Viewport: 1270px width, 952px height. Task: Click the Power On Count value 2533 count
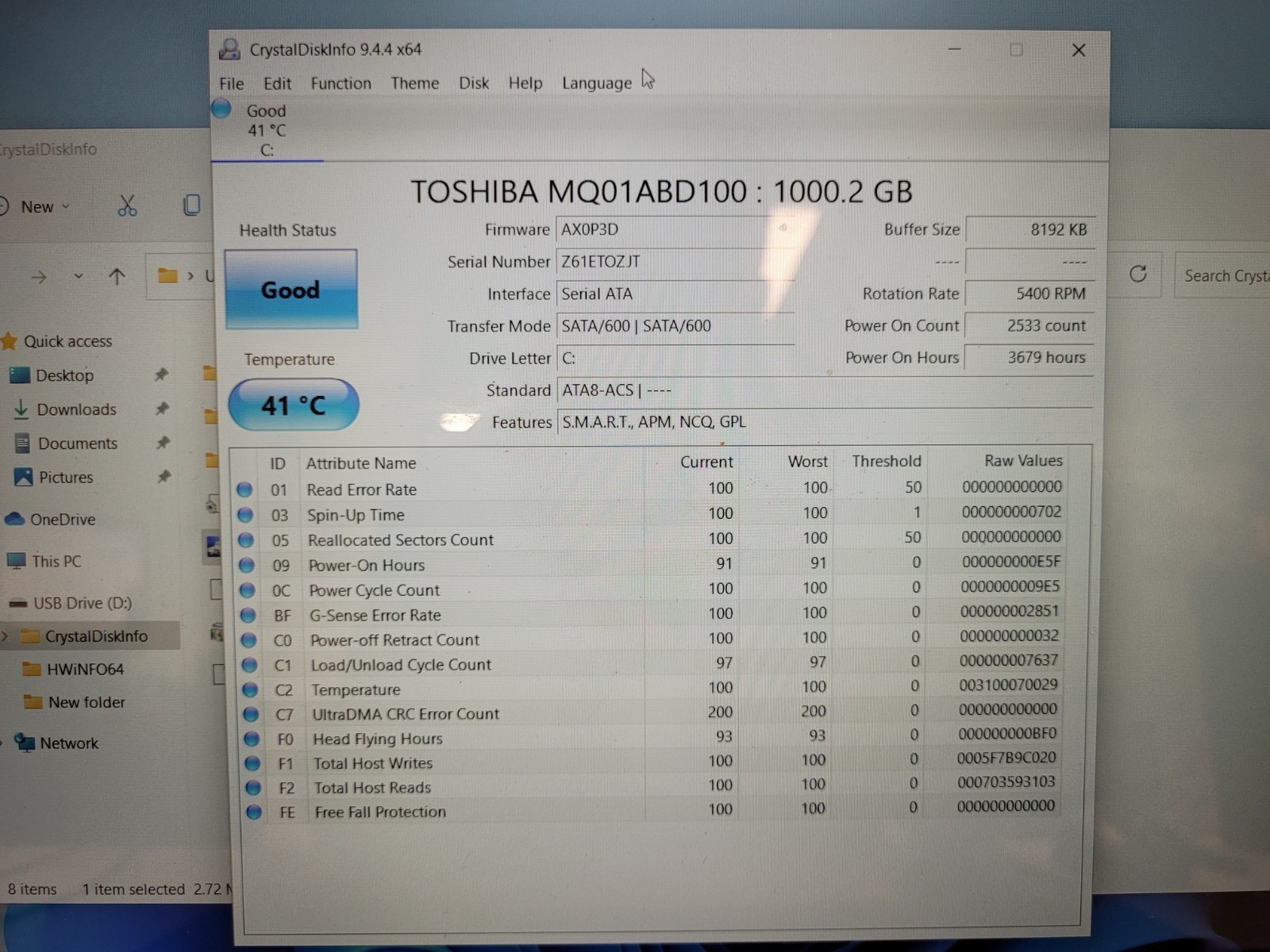pos(1029,326)
